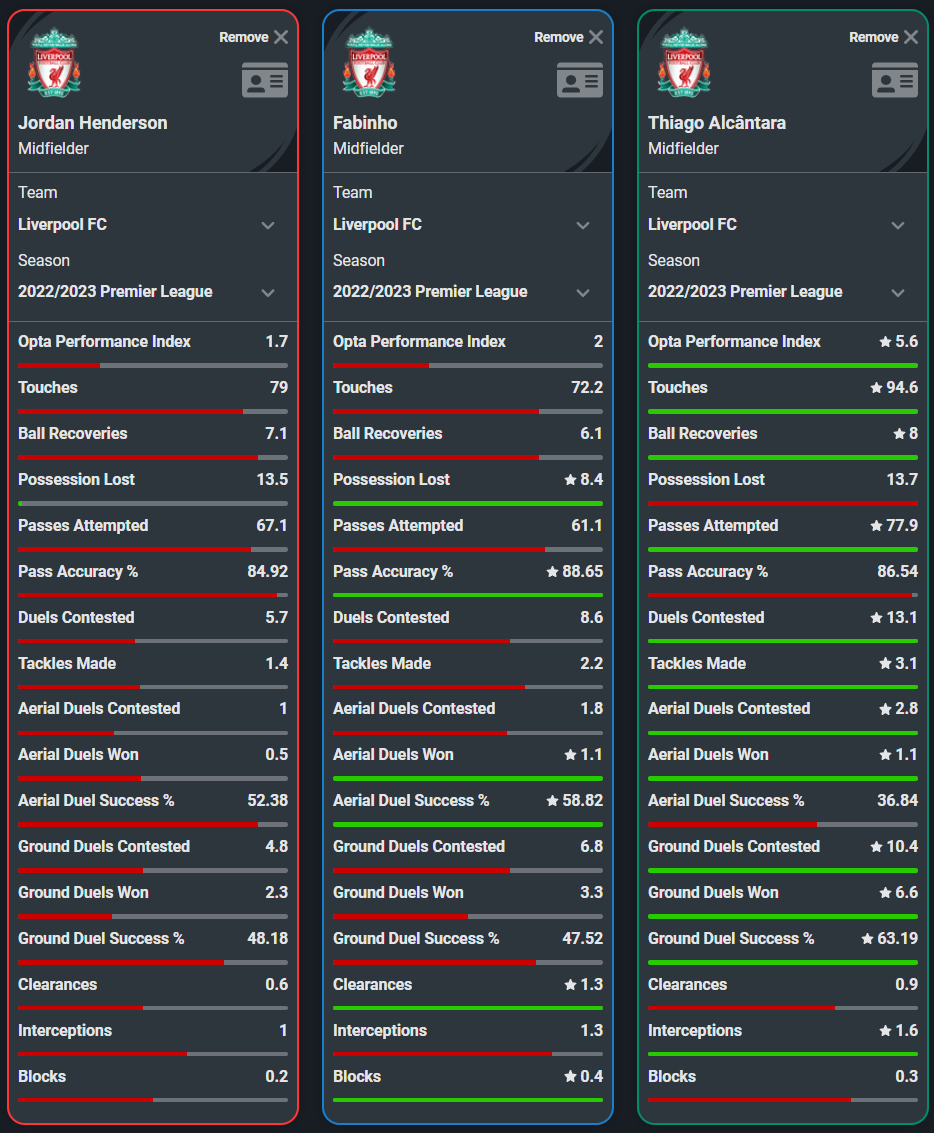
Task: Open Fabinho's player profile card icon
Action: pos(579,80)
